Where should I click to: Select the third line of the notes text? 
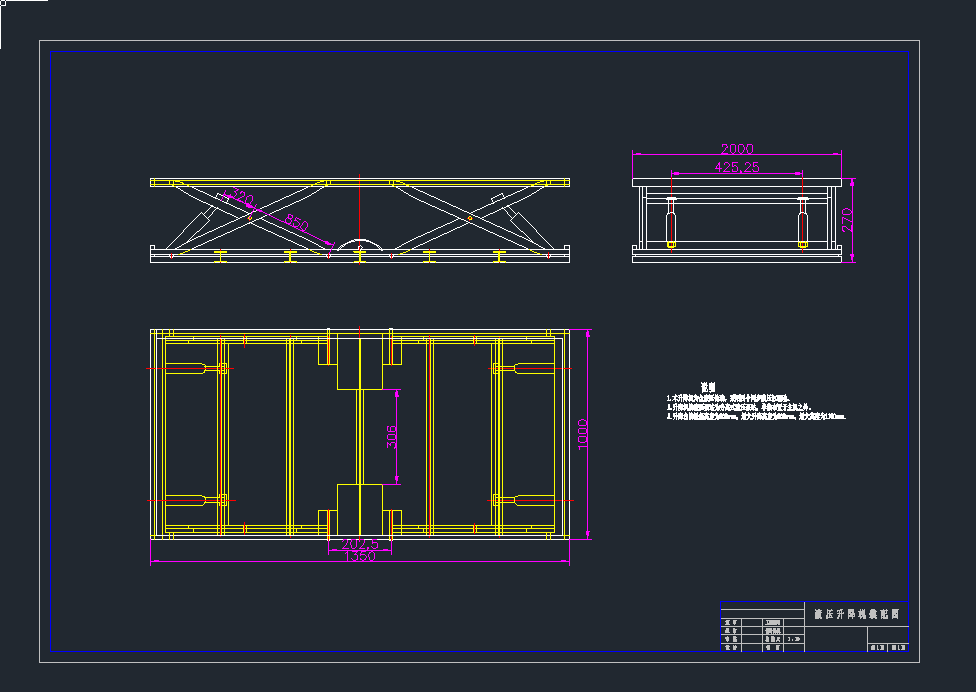[x=756, y=416]
